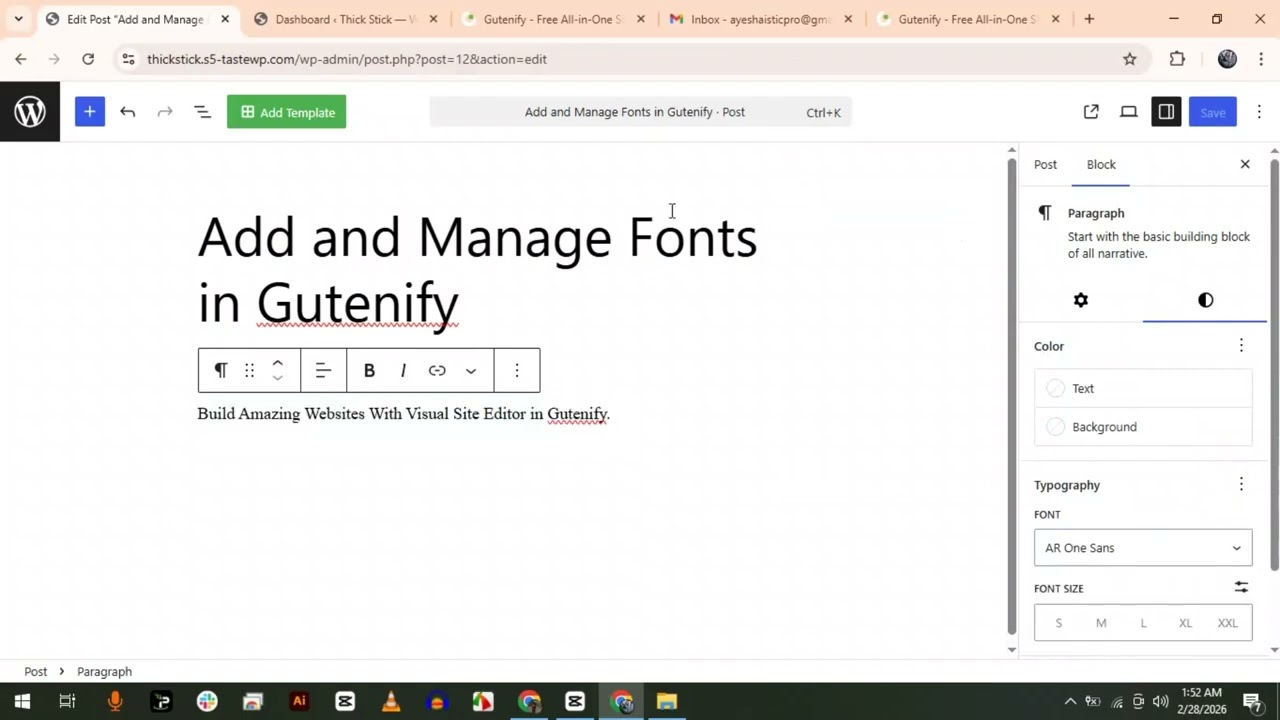The image size is (1280, 720).
Task: Toggle custom font size control
Action: click(x=1241, y=588)
